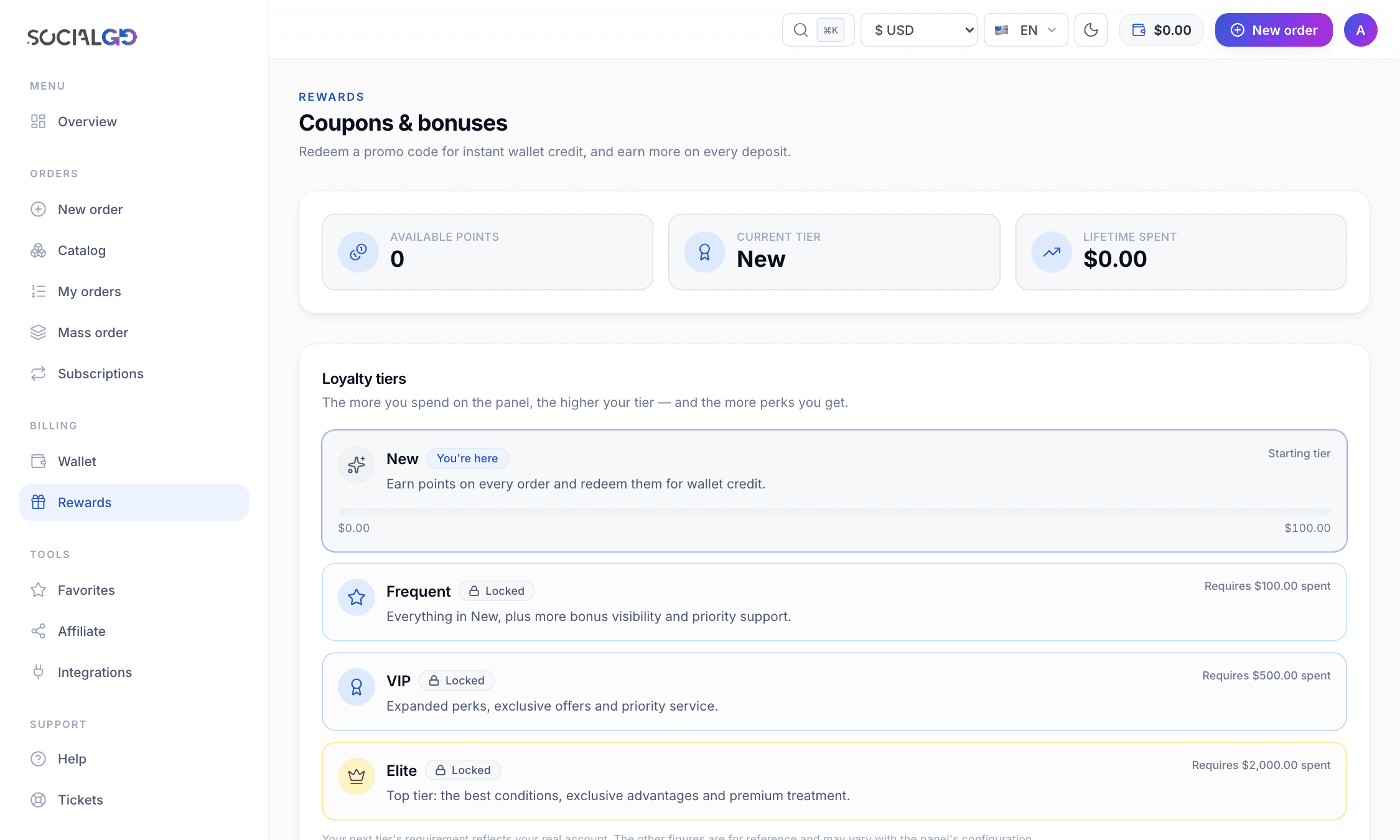Go to Overview in the sidebar
The height and width of the screenshot is (840, 1400).
point(134,121)
